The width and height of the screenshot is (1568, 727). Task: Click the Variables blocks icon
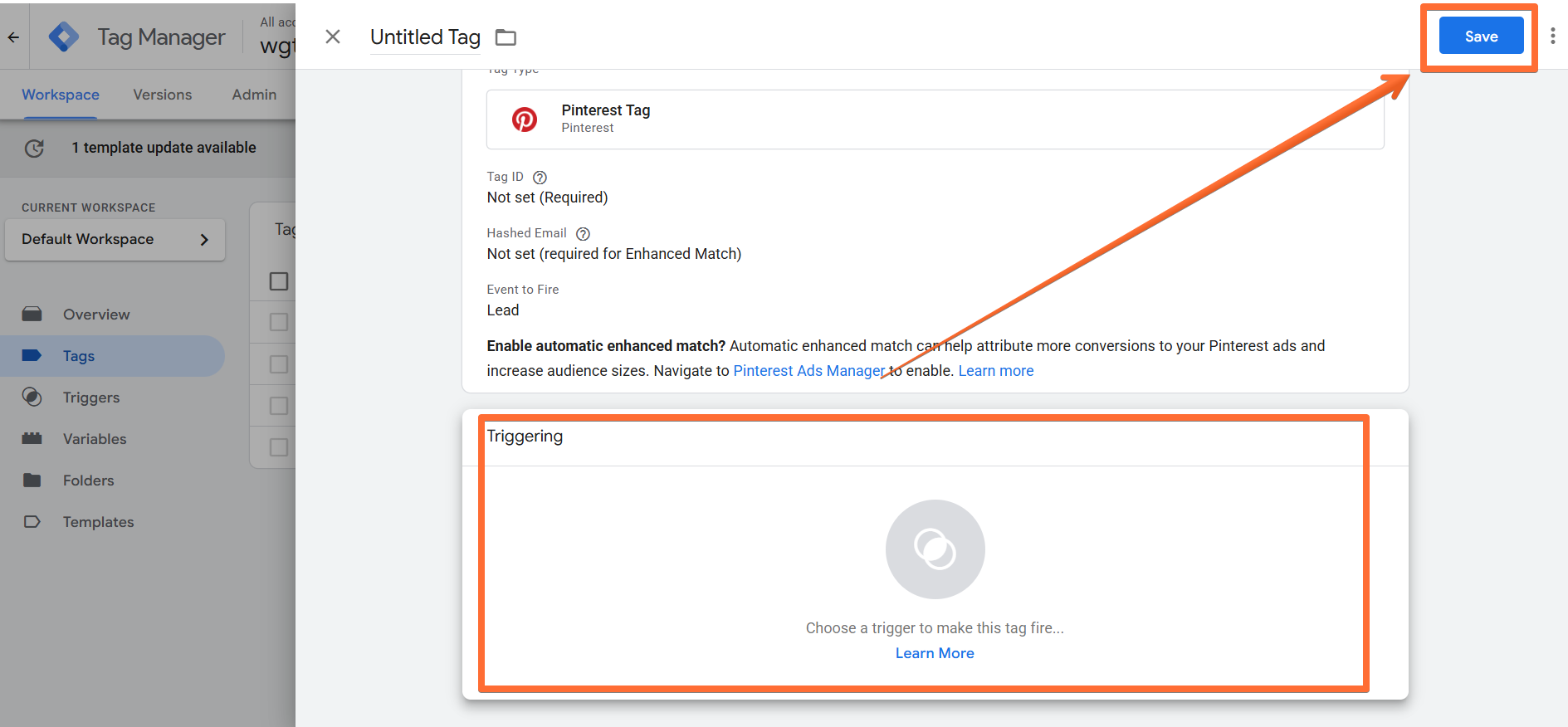pos(32,438)
